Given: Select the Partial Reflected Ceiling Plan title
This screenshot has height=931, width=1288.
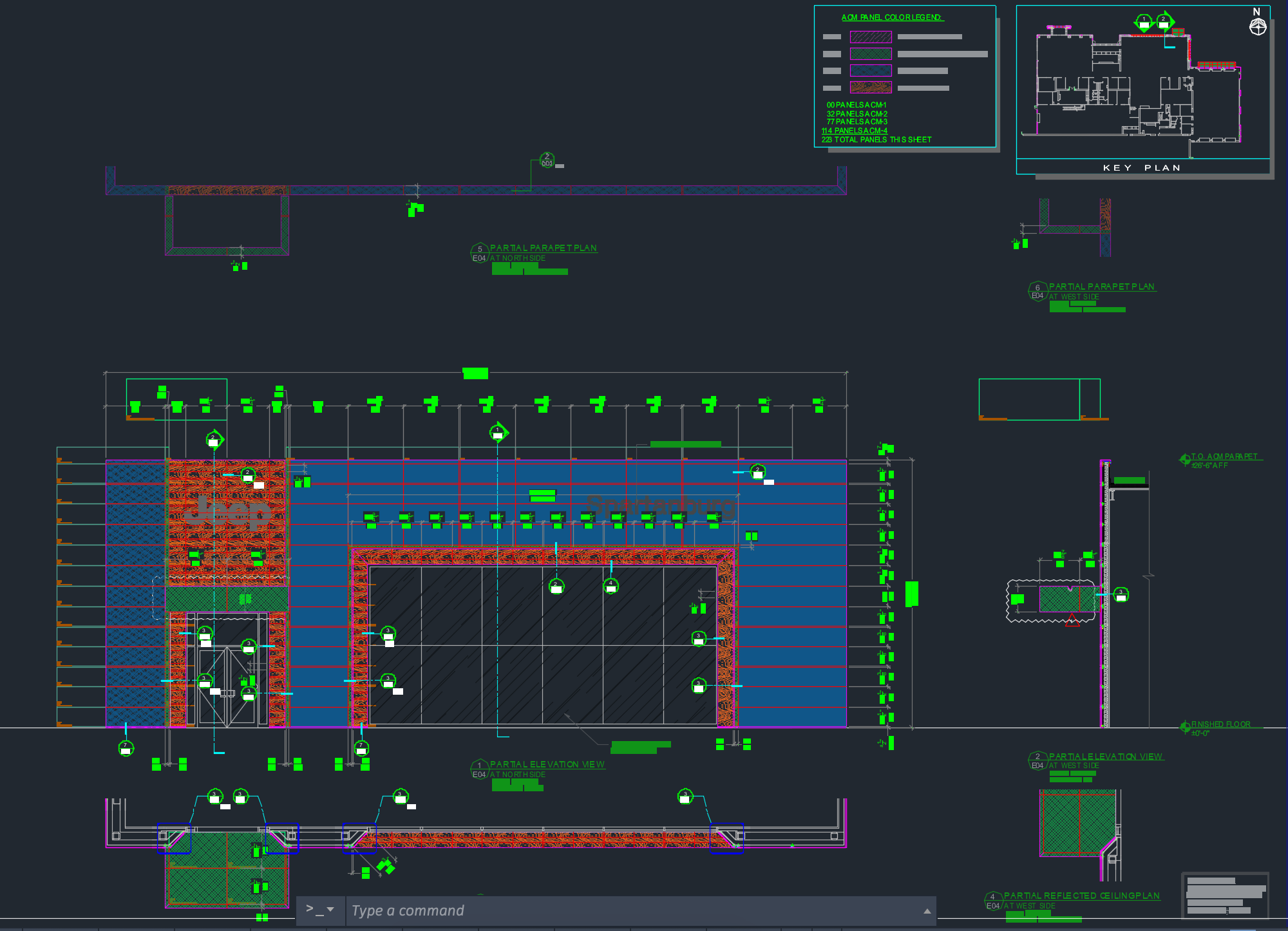Looking at the screenshot, I should coord(1081,896).
